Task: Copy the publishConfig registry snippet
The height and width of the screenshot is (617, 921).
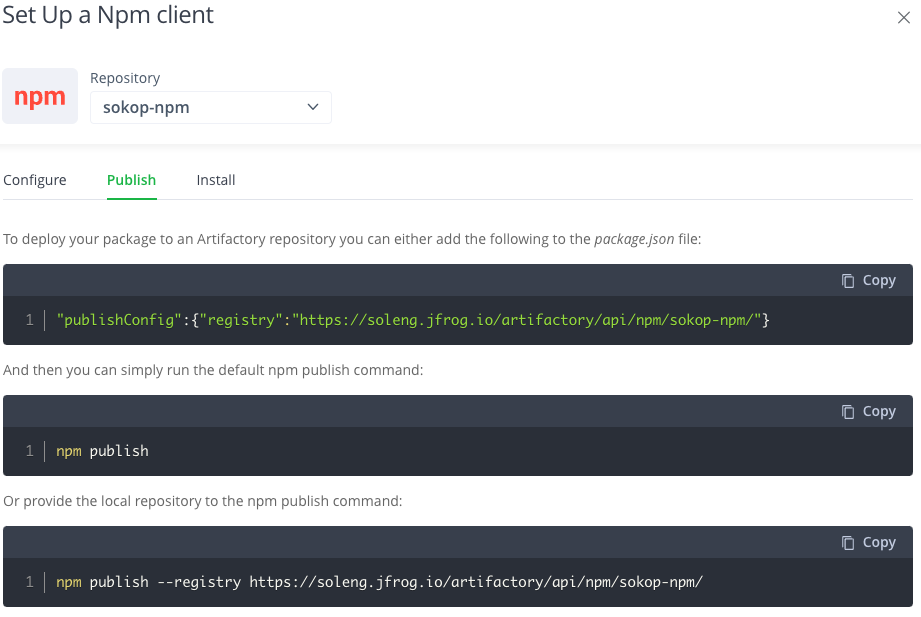Action: (x=869, y=281)
